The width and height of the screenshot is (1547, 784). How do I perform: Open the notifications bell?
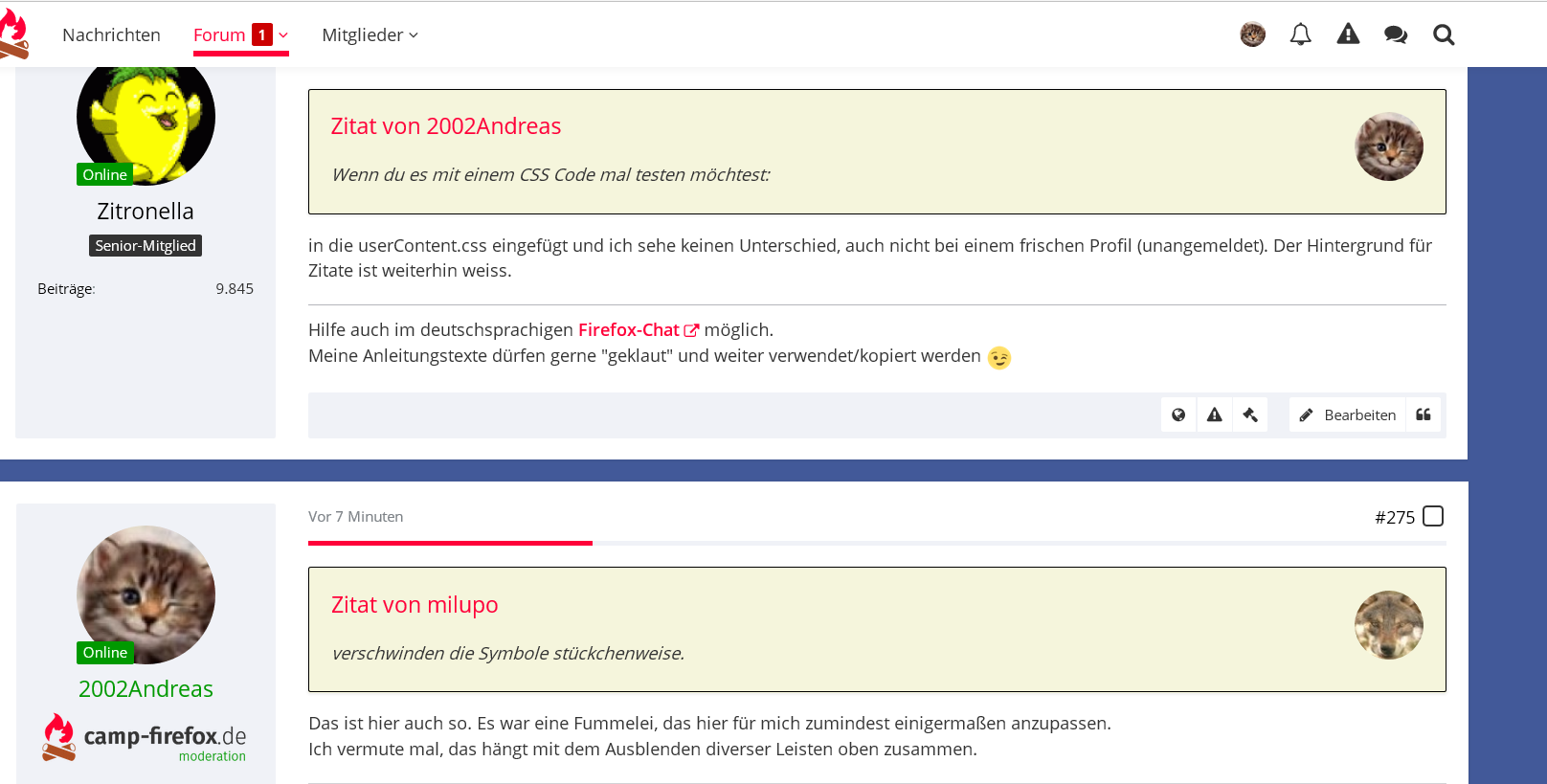[1300, 35]
